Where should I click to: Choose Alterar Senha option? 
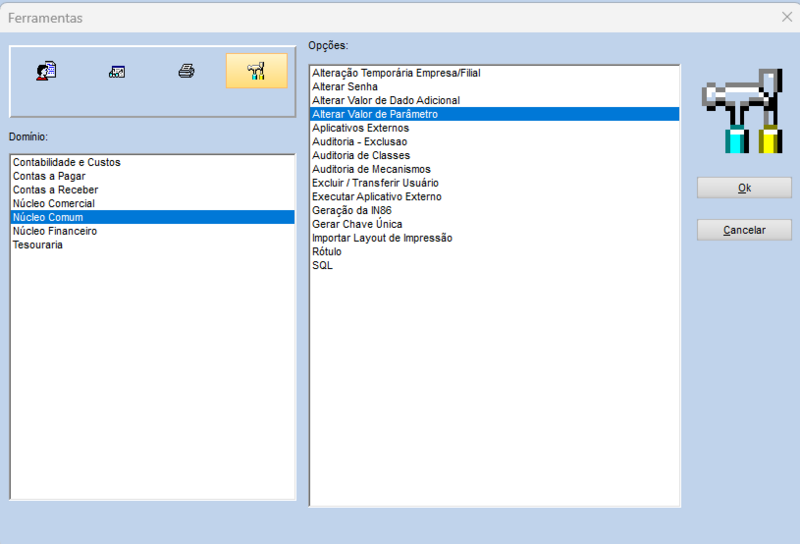(494, 87)
